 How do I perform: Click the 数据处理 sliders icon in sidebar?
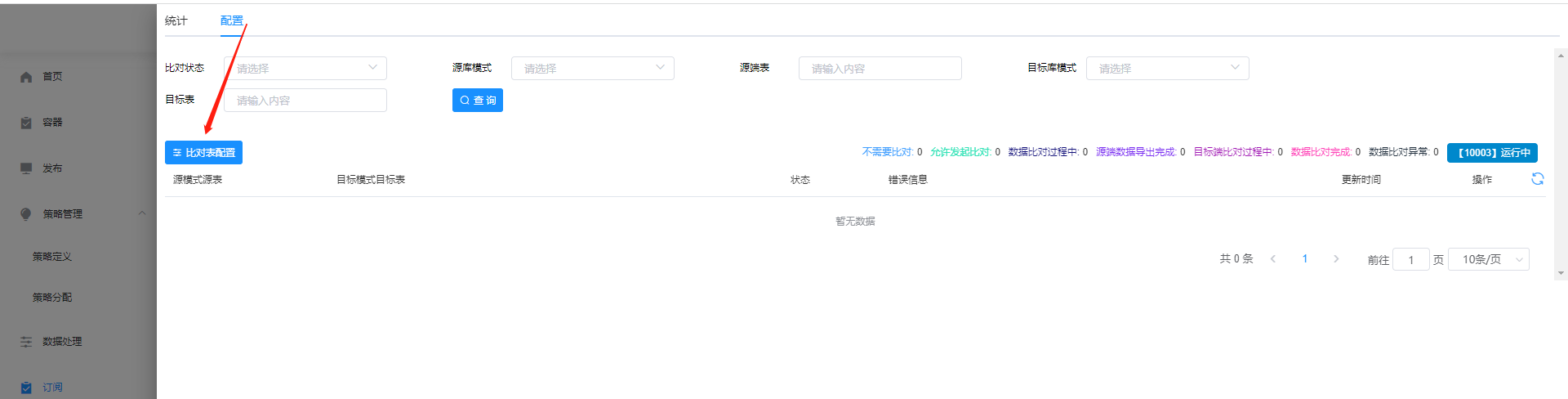(26, 342)
